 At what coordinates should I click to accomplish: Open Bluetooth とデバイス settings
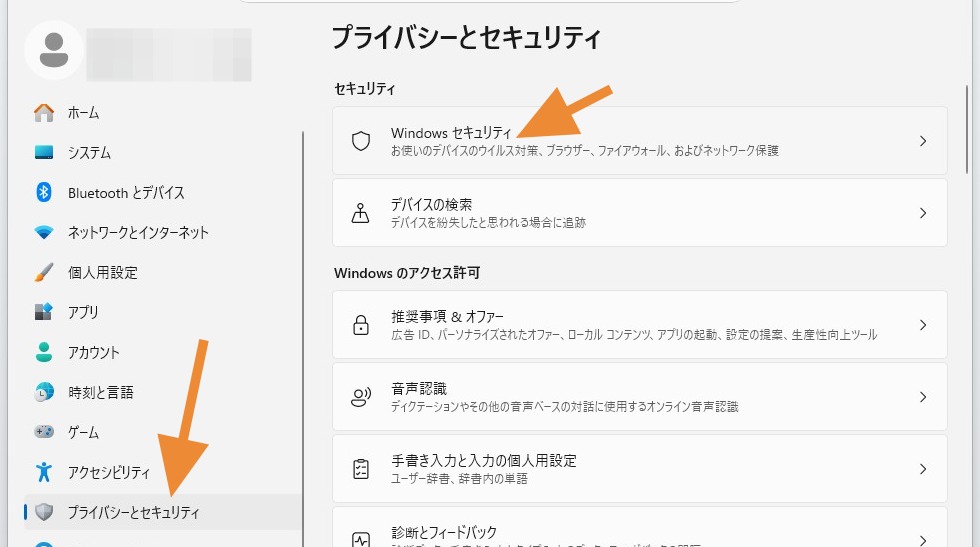pyautogui.click(x=162, y=193)
